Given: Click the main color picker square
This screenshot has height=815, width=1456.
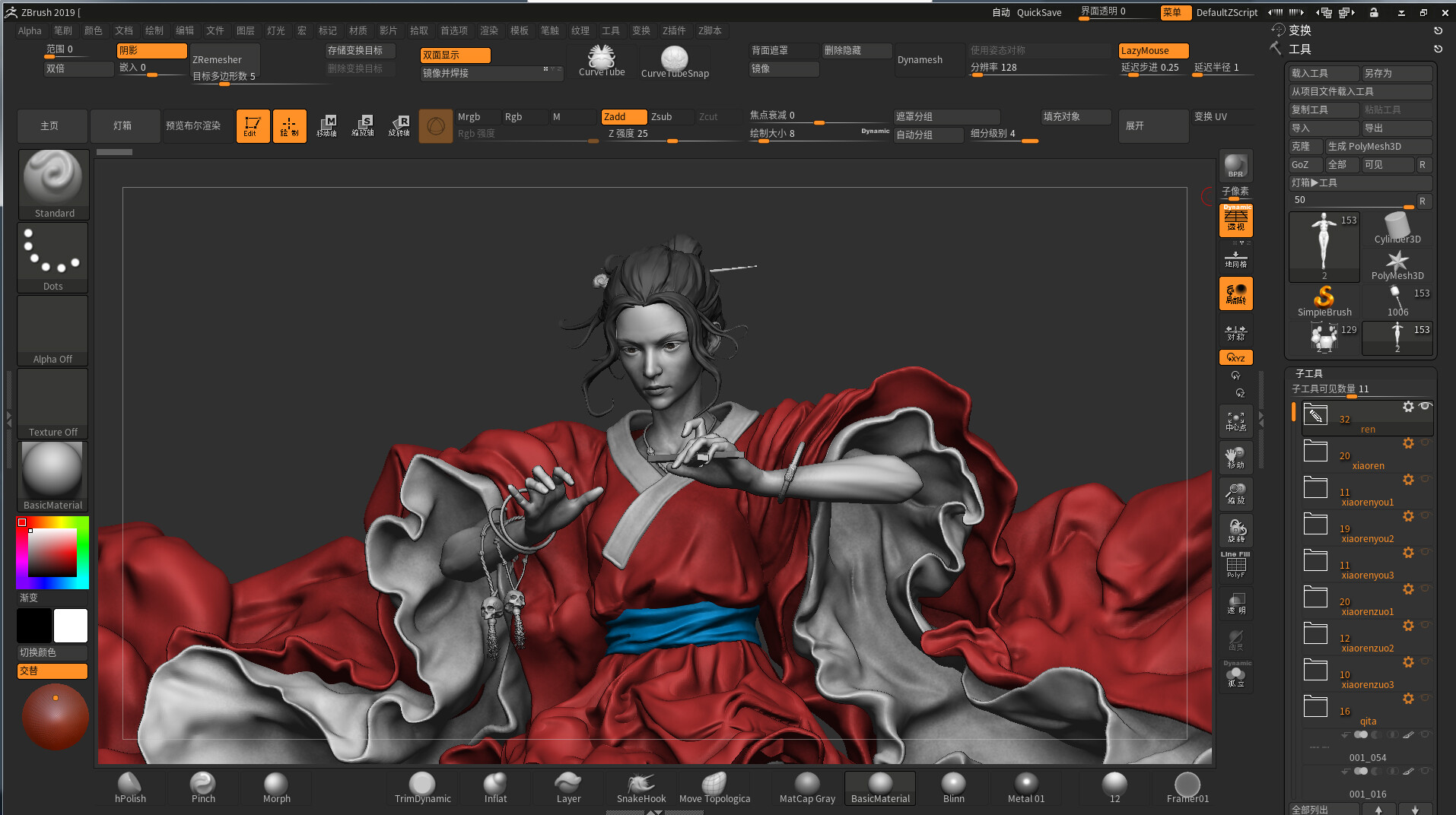Looking at the screenshot, I should pyautogui.click(x=52, y=553).
